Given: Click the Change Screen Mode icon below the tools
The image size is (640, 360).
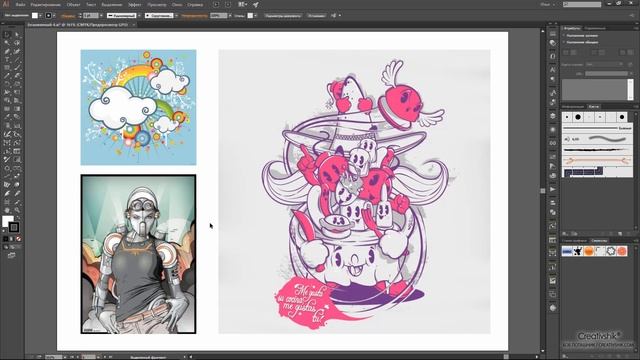Looking at the screenshot, I should coord(11,256).
